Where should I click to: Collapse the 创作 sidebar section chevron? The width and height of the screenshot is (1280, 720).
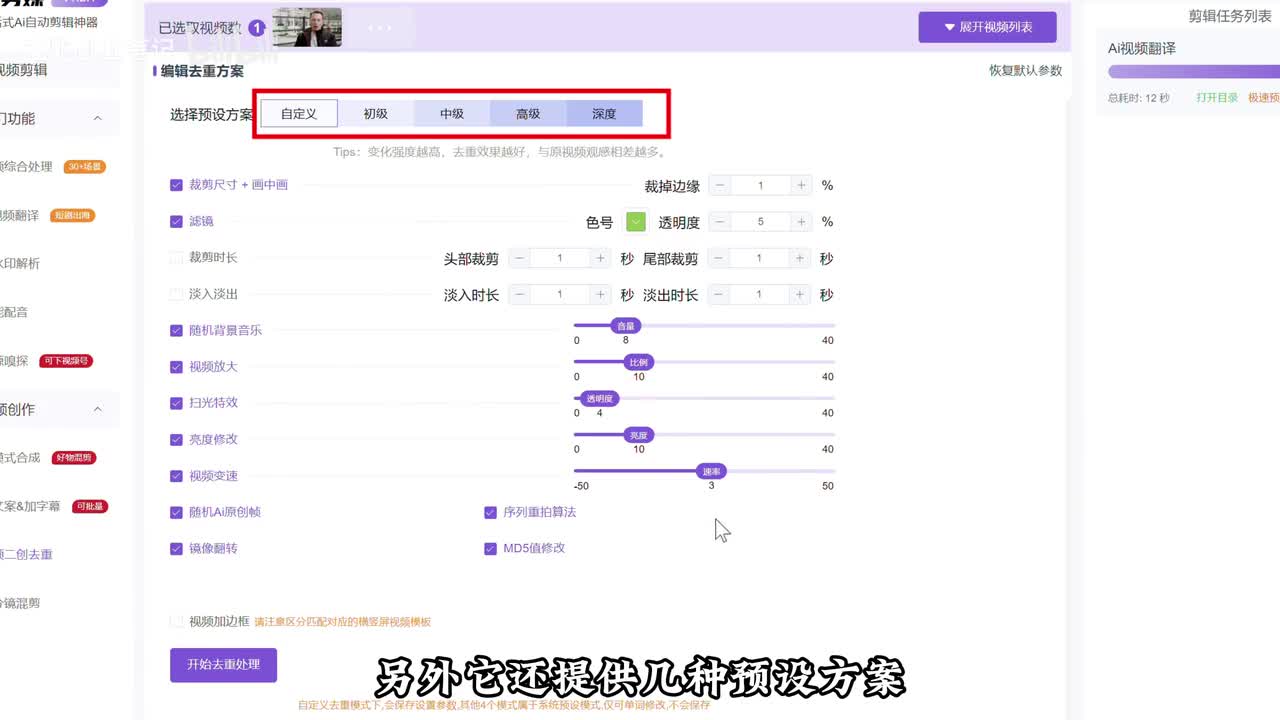(98, 410)
